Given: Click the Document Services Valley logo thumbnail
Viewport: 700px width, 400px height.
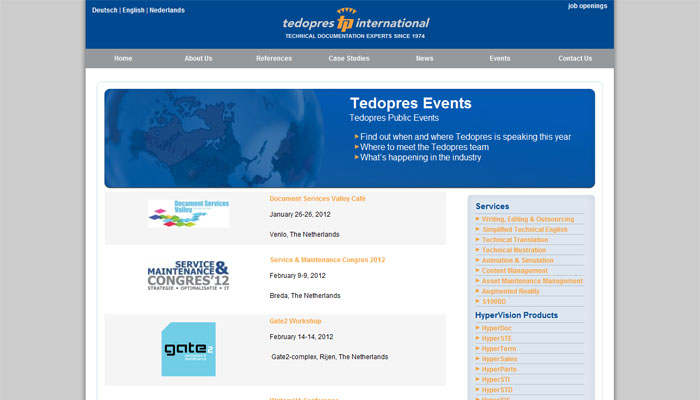Looking at the screenshot, I should click(188, 214).
